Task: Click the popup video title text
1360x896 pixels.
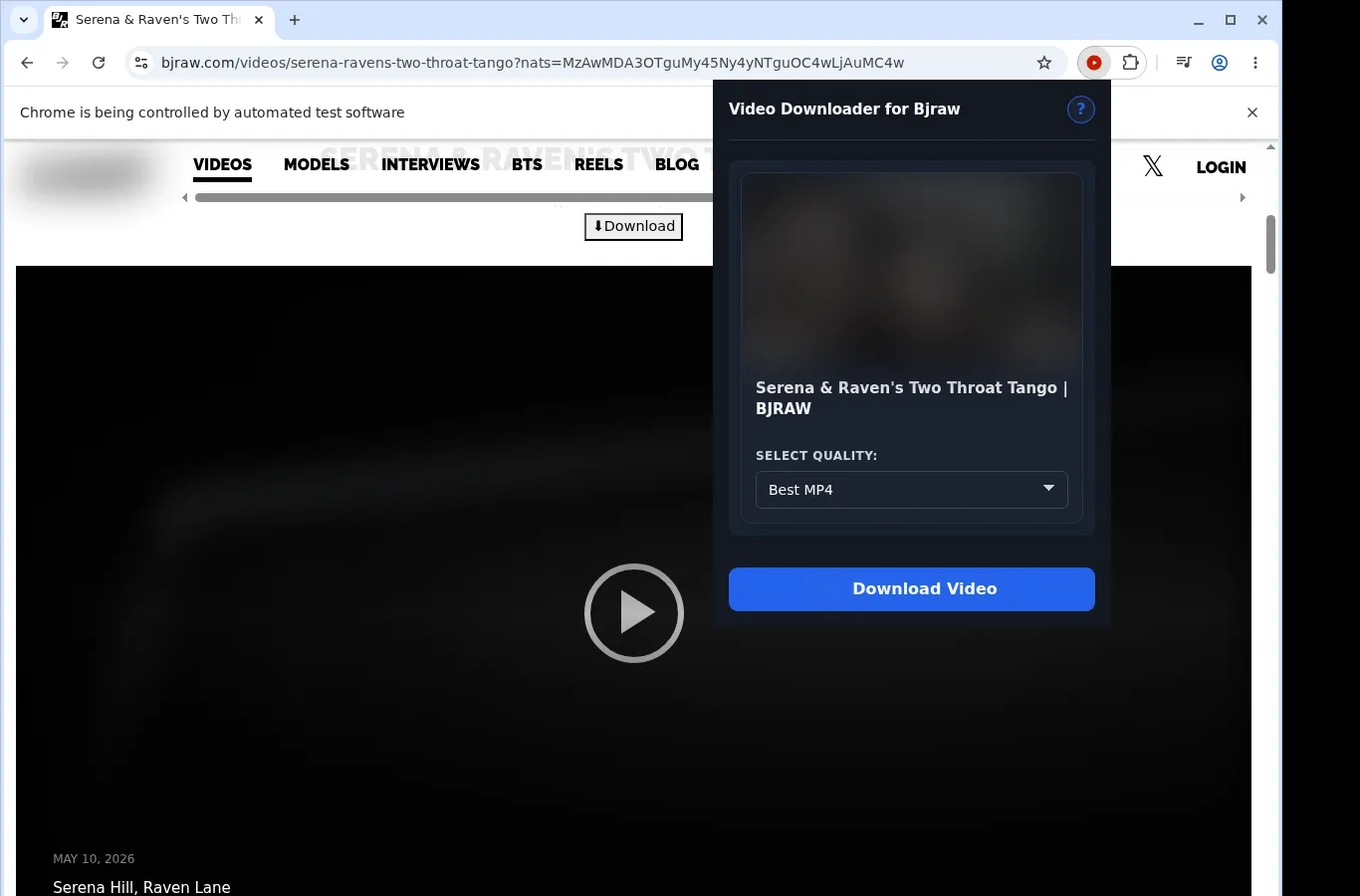Action: point(911,398)
